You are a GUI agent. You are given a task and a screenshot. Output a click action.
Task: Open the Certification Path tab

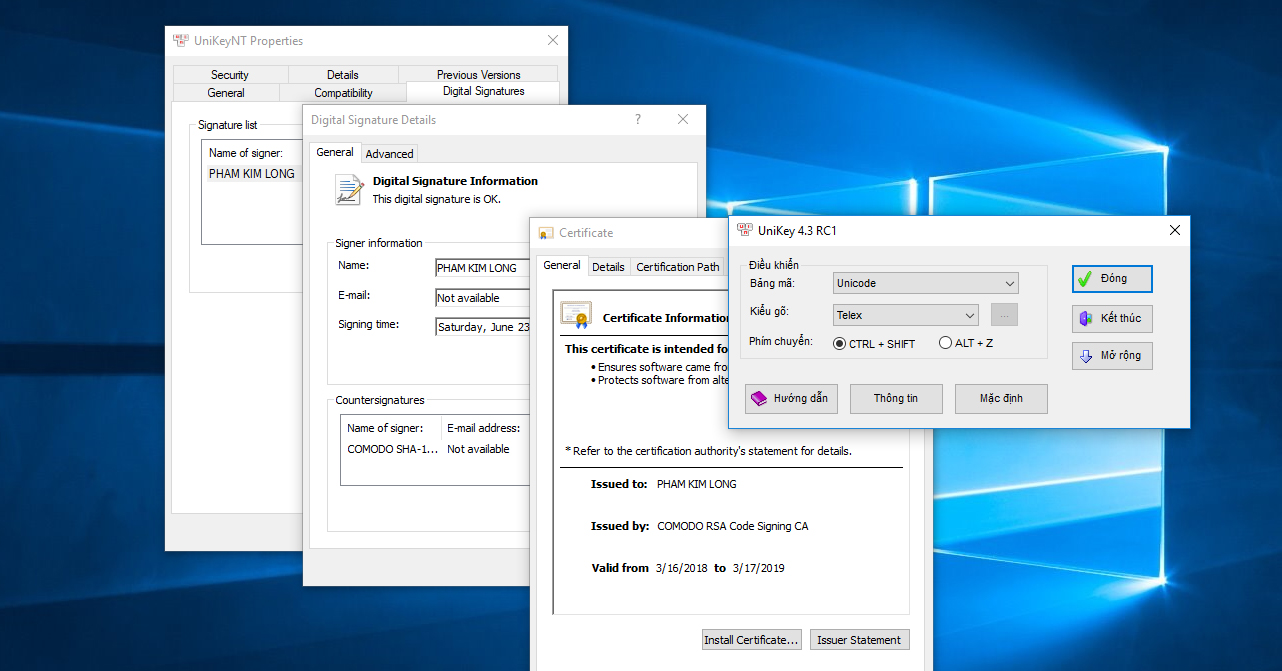click(x=678, y=267)
